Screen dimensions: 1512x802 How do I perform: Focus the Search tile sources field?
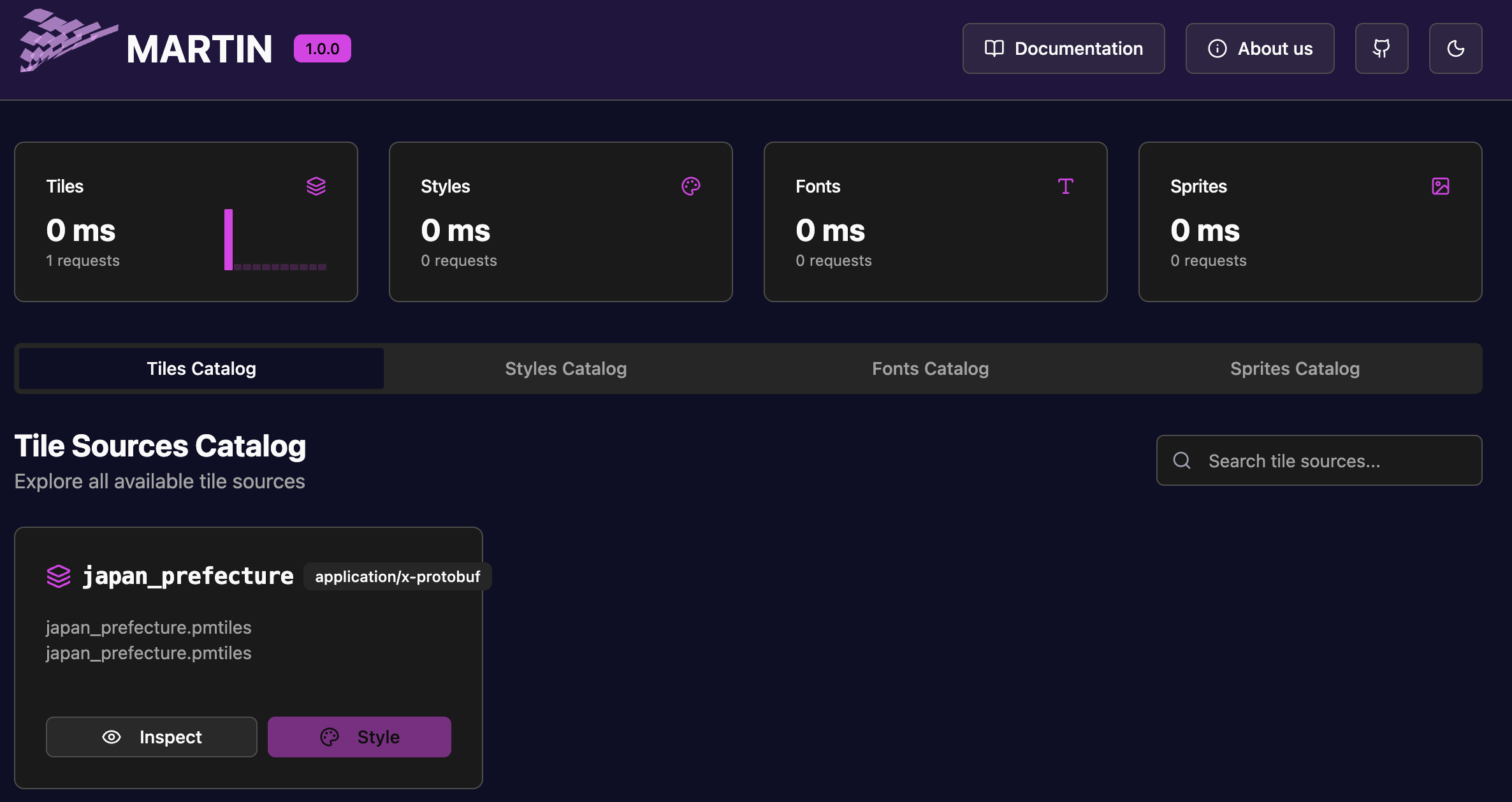coord(1332,460)
